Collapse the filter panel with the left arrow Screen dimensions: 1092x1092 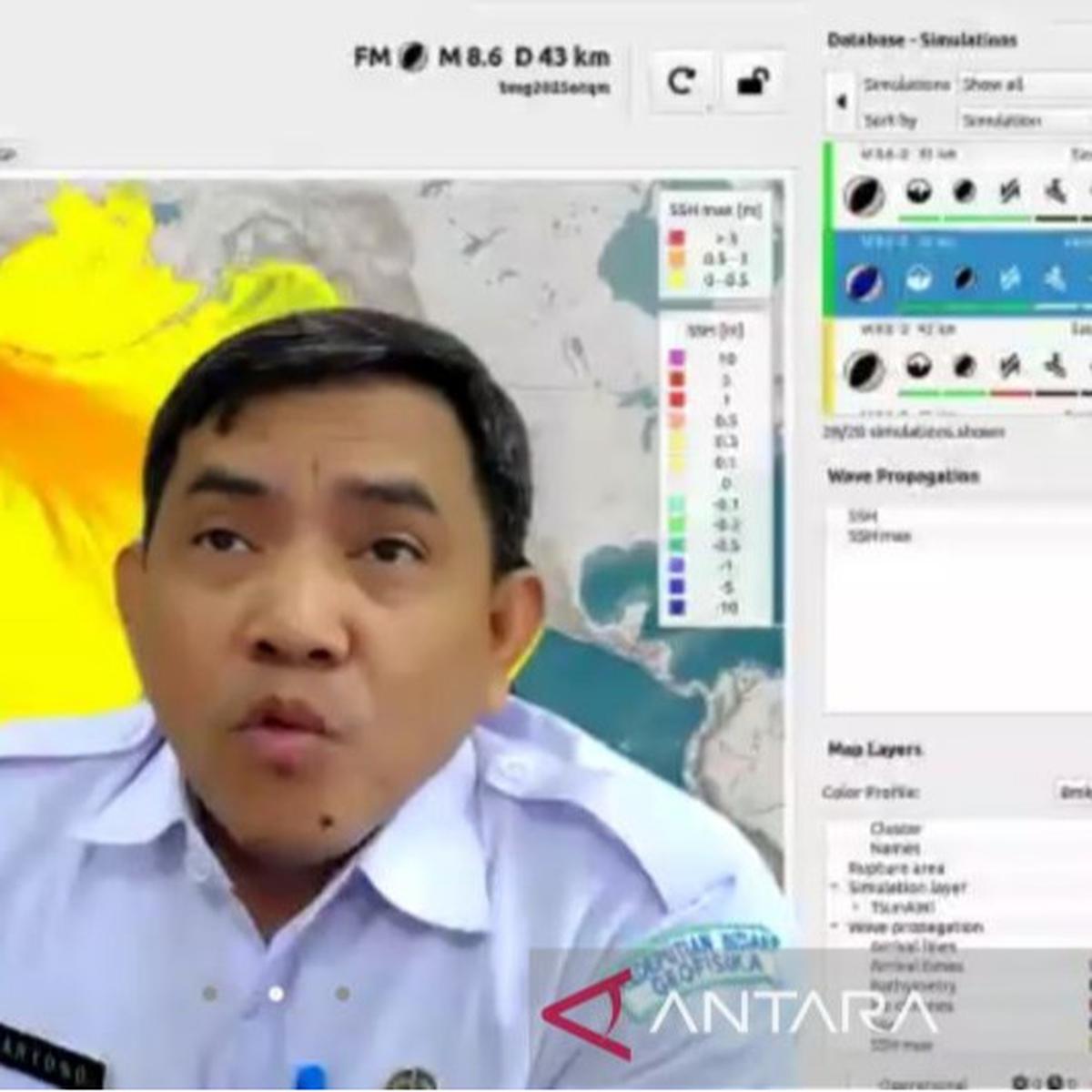[841, 102]
